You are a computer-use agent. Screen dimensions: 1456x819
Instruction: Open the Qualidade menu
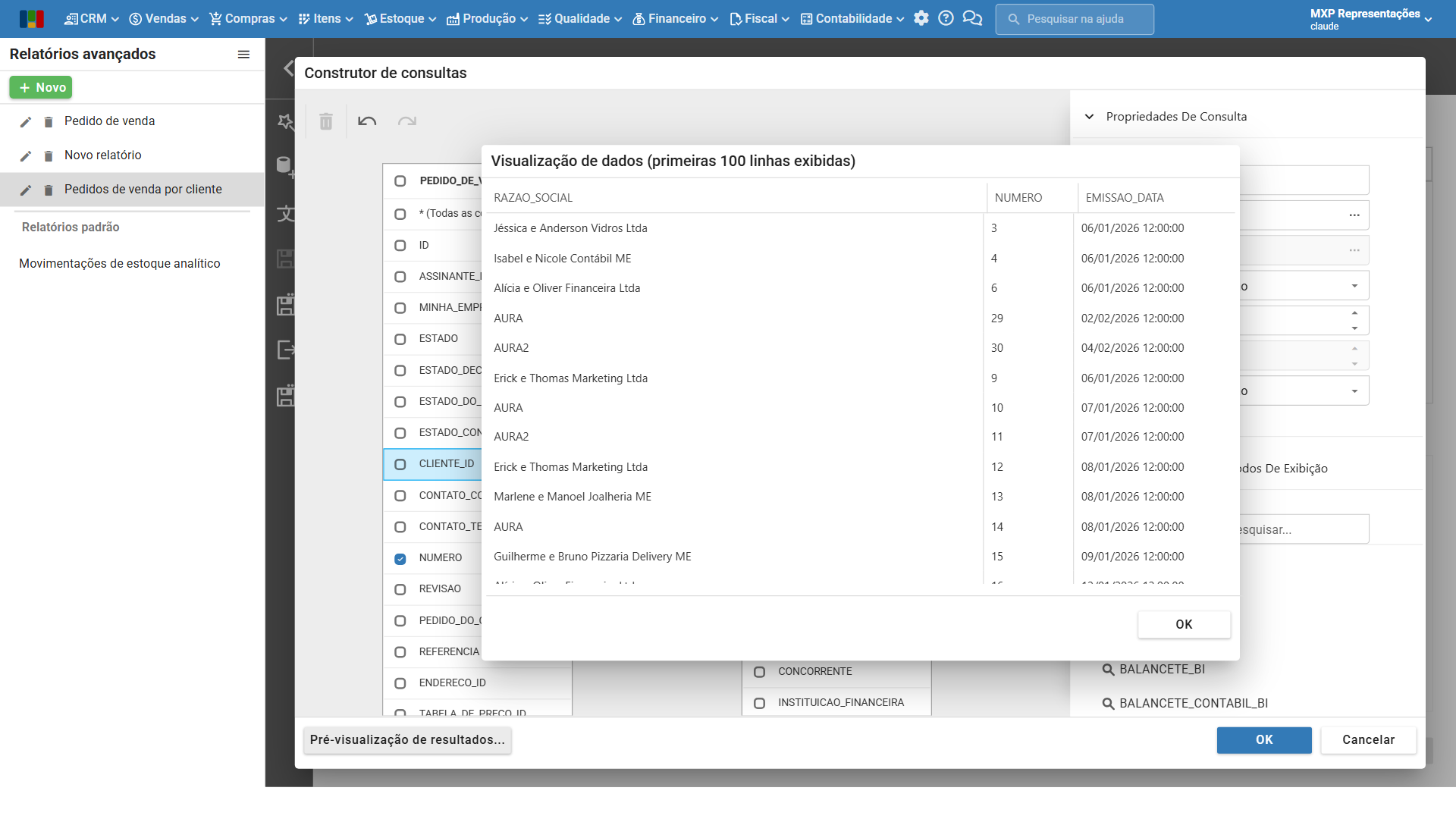580,19
